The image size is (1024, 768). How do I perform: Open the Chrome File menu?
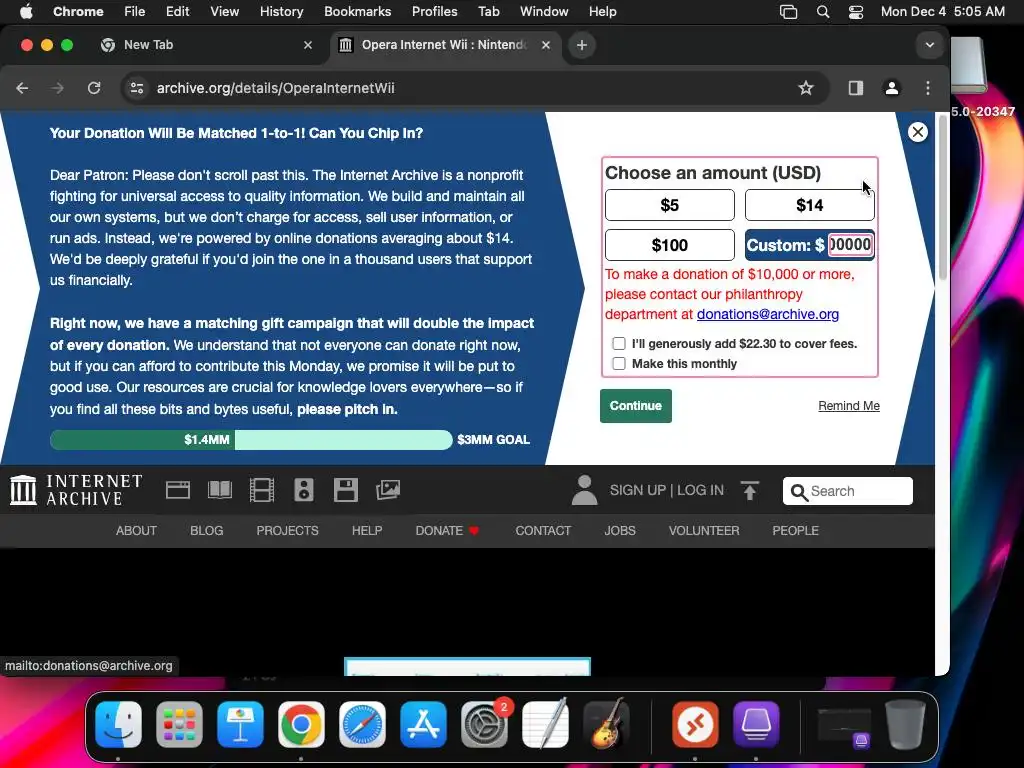coord(135,11)
